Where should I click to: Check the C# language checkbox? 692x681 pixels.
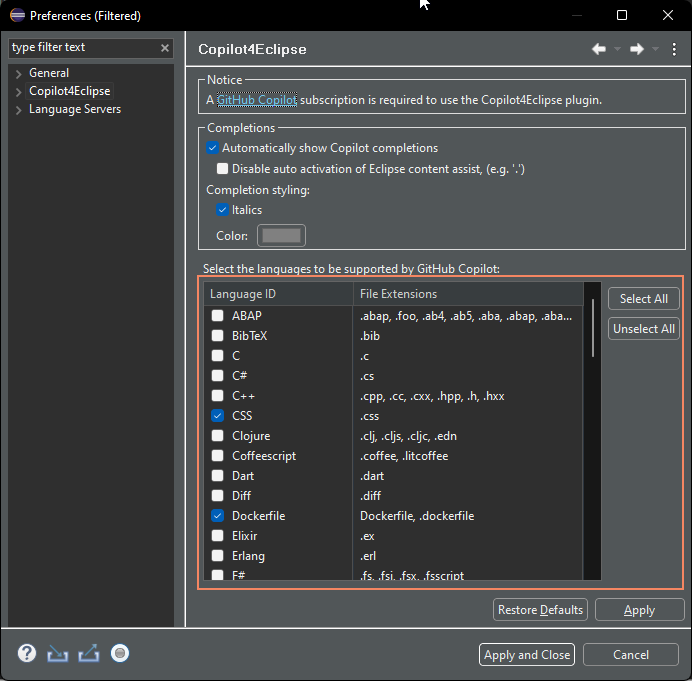pos(218,376)
